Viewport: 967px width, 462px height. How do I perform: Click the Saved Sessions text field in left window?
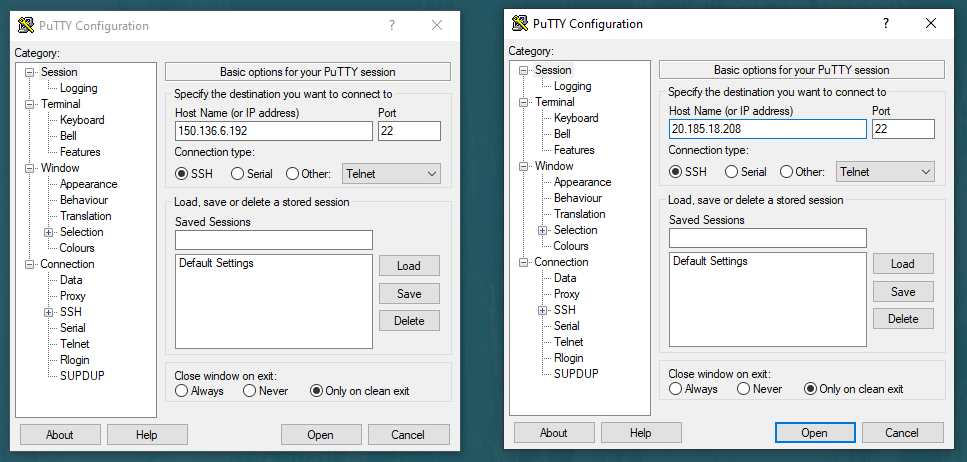click(x=273, y=240)
